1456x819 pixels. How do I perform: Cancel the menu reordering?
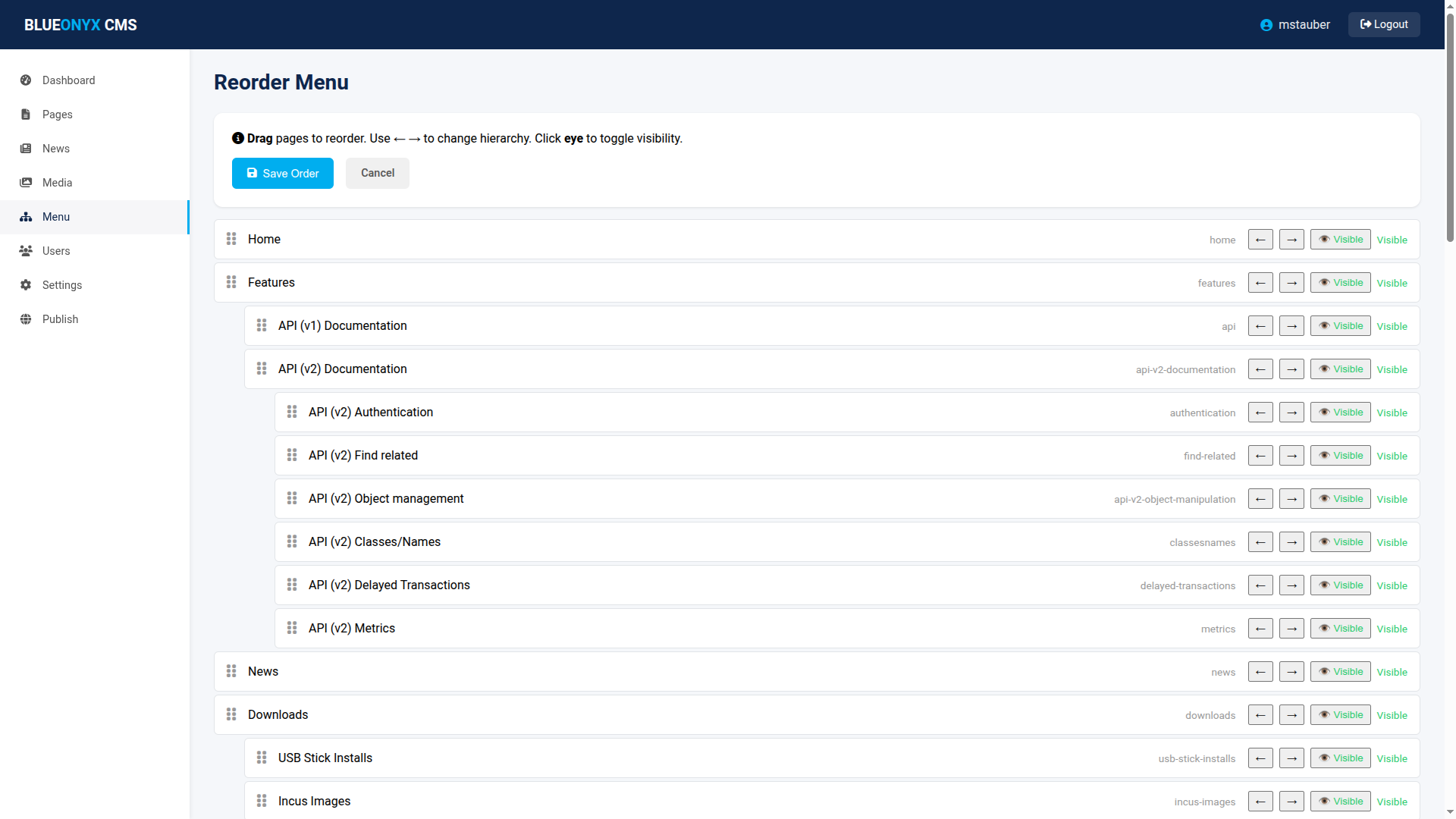click(377, 174)
